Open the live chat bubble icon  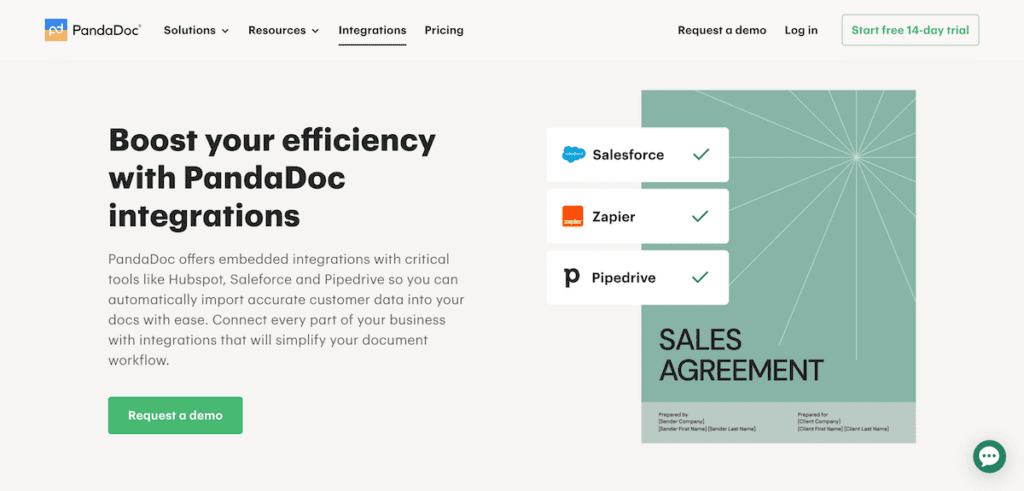click(x=989, y=456)
